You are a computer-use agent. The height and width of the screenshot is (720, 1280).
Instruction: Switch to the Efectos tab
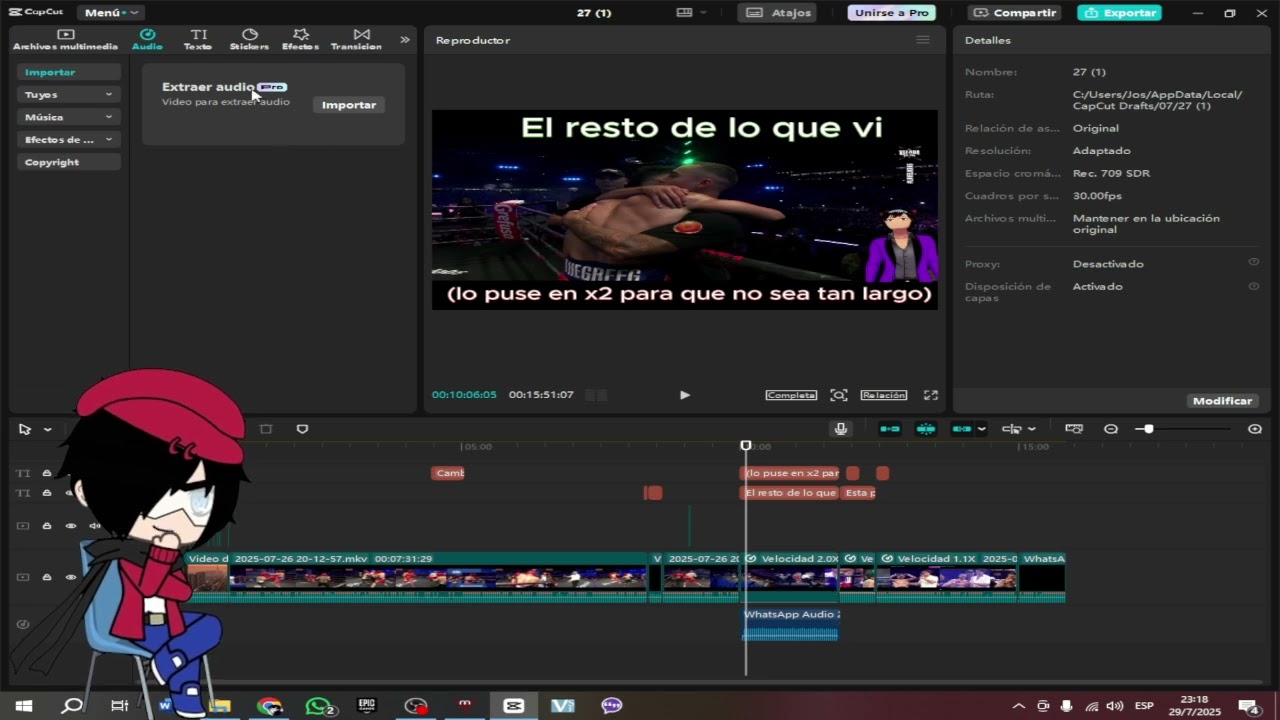300,40
